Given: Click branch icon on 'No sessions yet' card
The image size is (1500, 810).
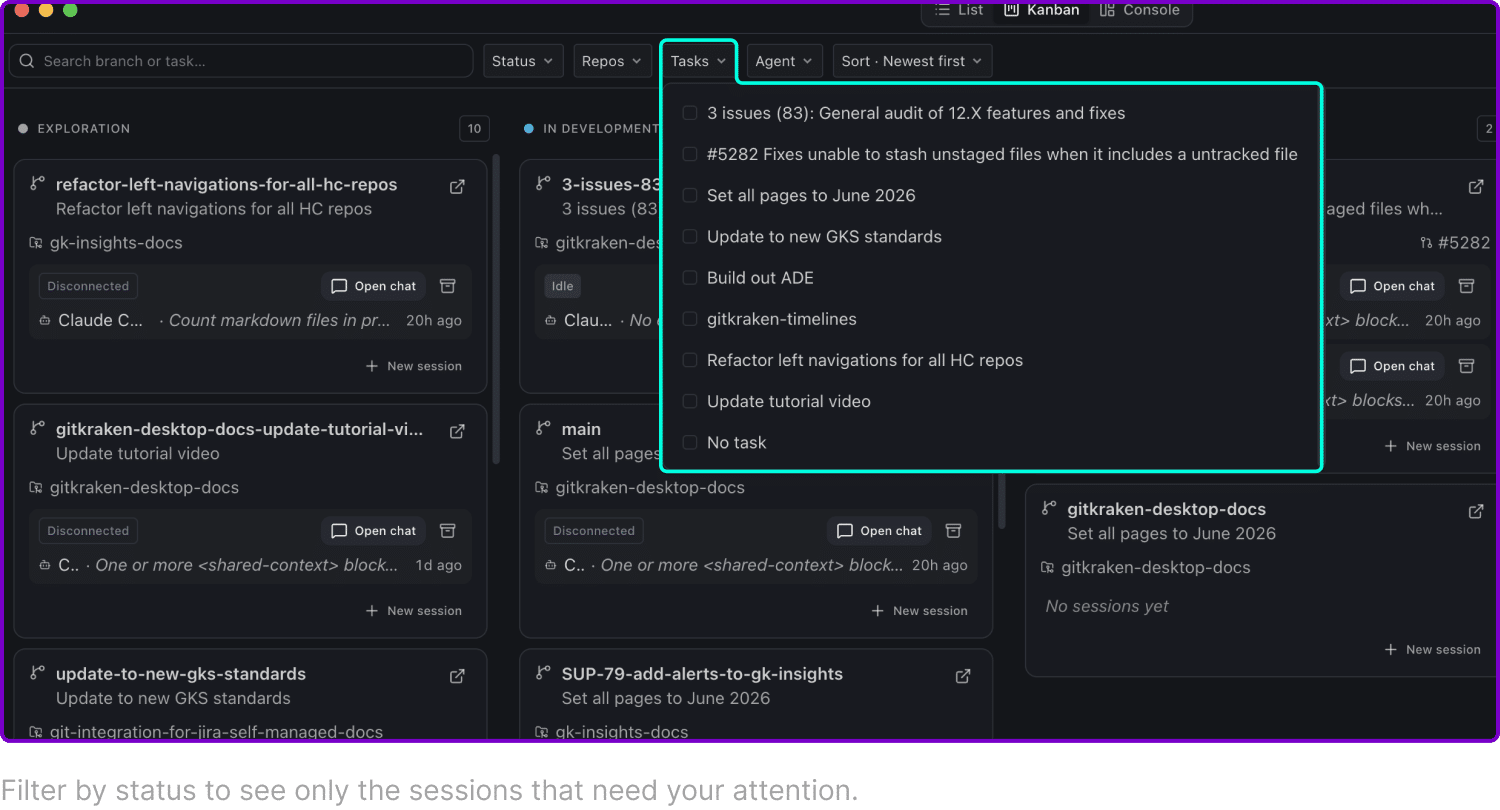Looking at the screenshot, I should 1050,509.
